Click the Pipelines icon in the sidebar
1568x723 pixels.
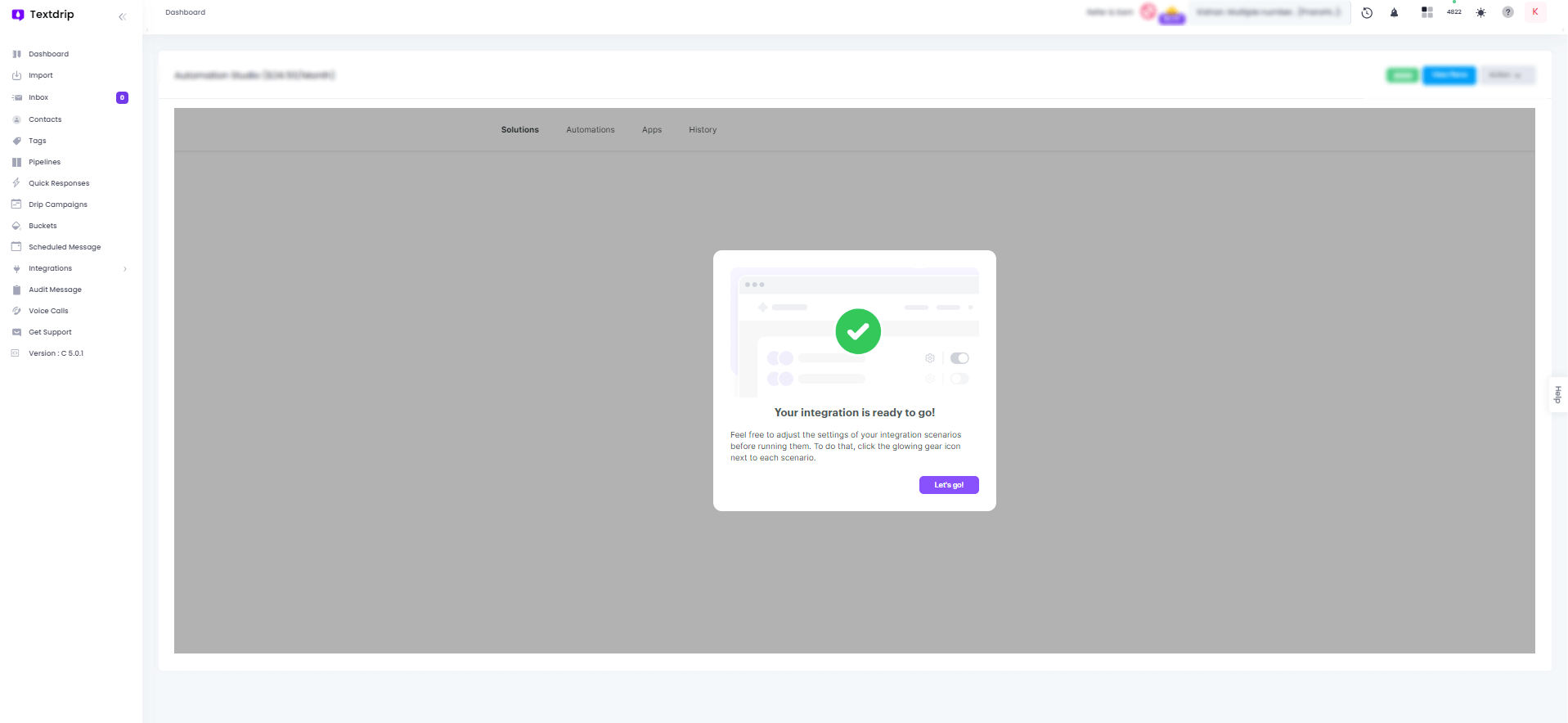pos(16,162)
